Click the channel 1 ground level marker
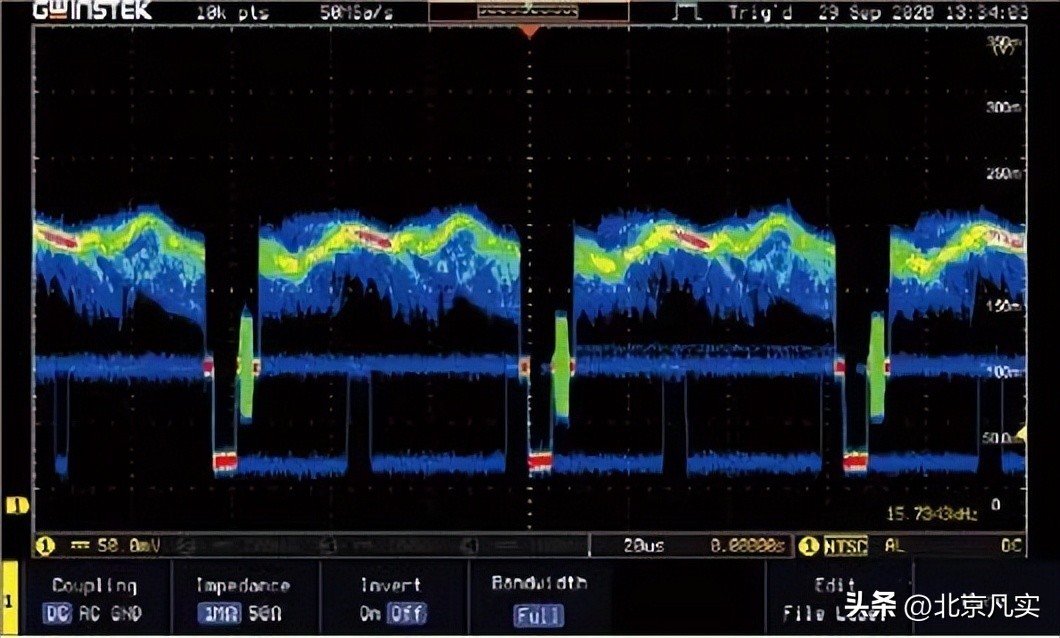This screenshot has width=1060, height=638. click(17, 506)
